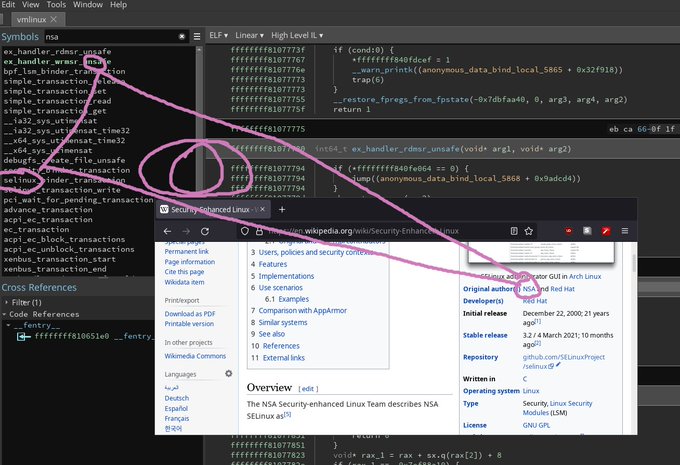The height and width of the screenshot is (465, 680).
Task: Jump to External links section
Action: [x=284, y=358]
